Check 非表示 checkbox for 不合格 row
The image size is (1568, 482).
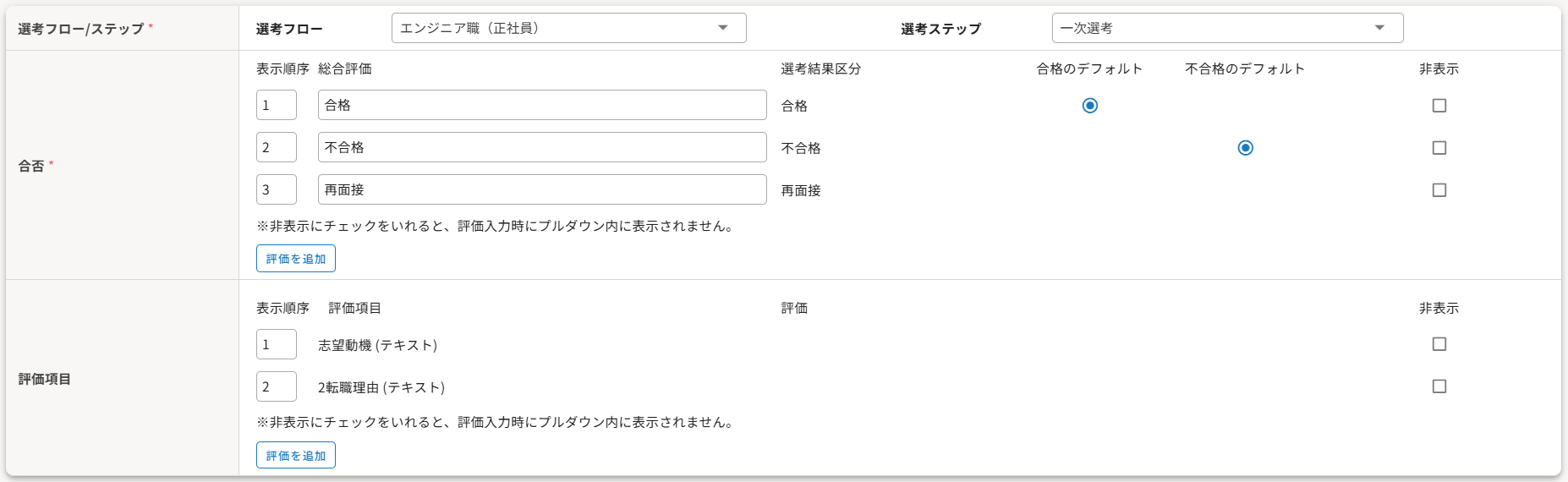pos(1439,148)
